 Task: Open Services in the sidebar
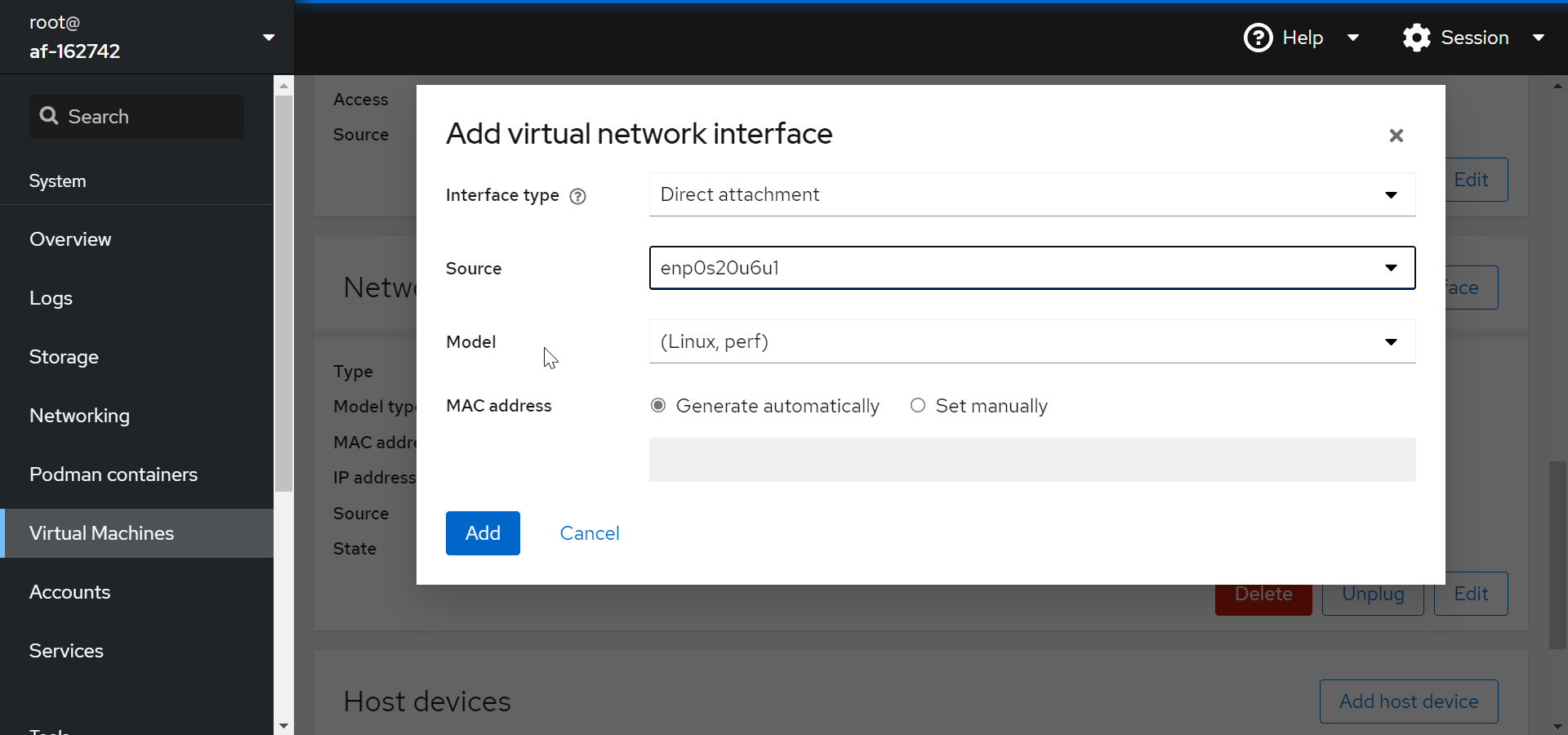pyautogui.click(x=136, y=651)
